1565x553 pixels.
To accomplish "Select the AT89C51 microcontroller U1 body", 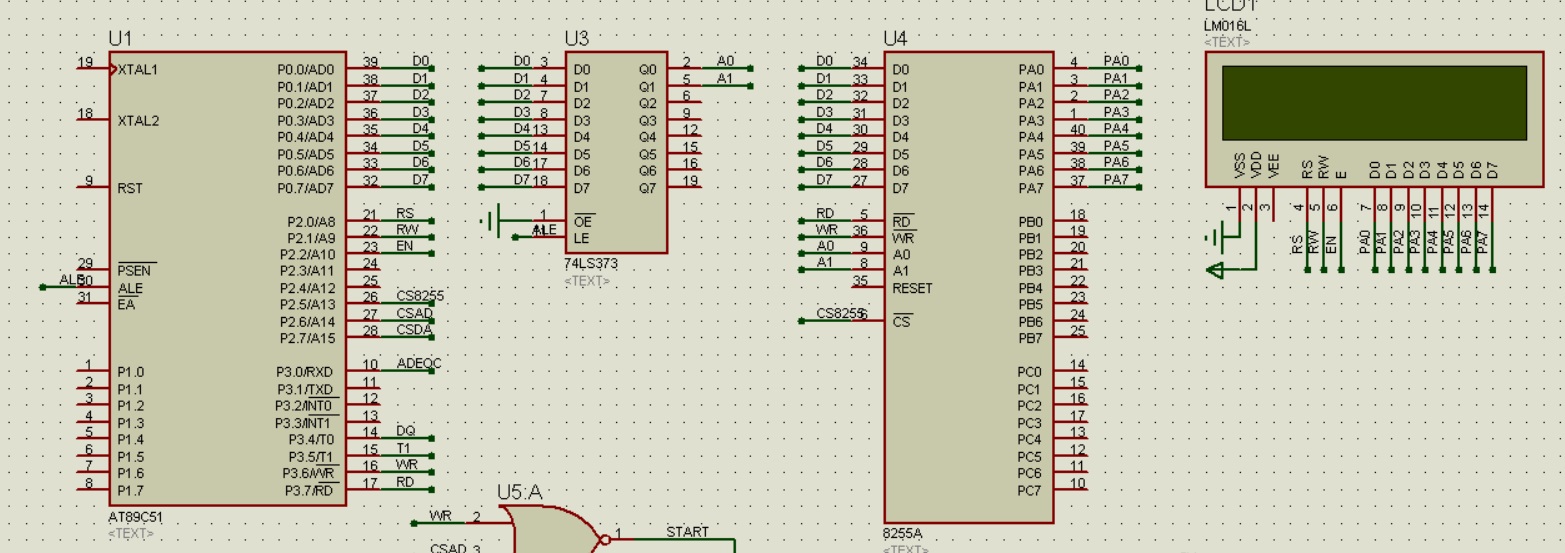I will 227,279.
